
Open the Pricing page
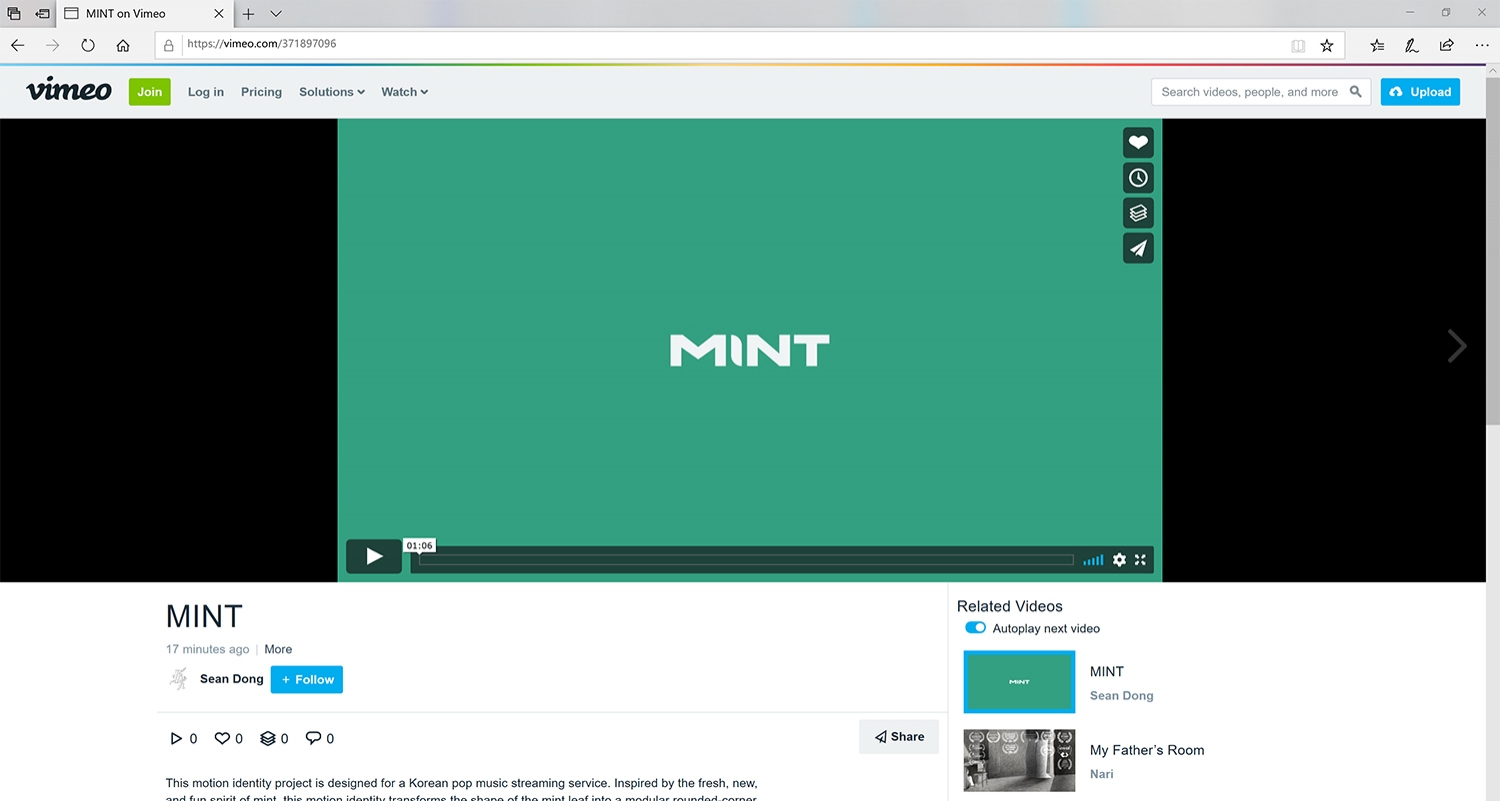[261, 92]
